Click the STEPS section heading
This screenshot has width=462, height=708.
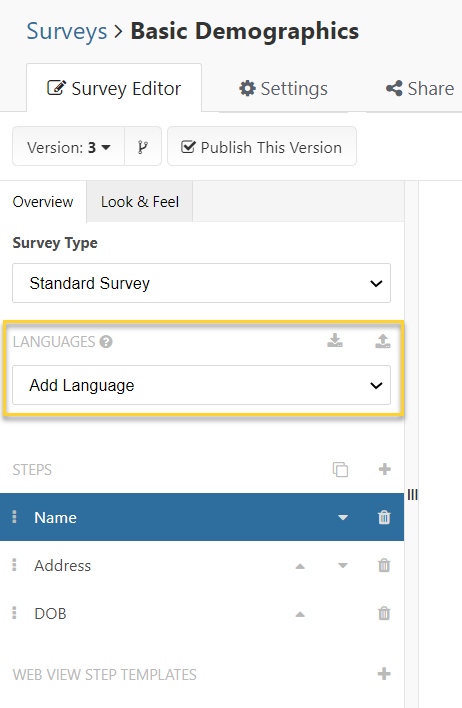(x=32, y=470)
